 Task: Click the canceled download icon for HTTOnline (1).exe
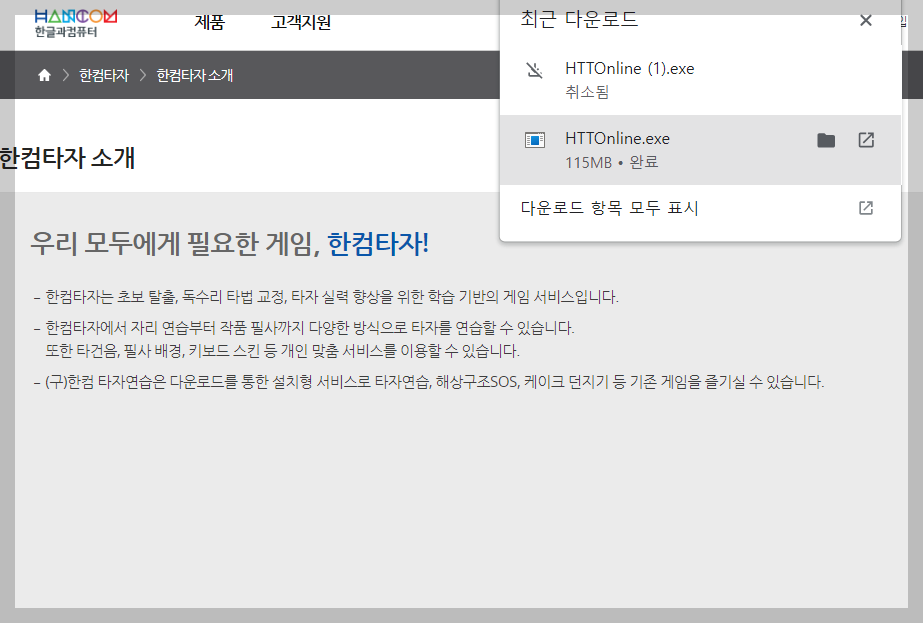tap(534, 71)
